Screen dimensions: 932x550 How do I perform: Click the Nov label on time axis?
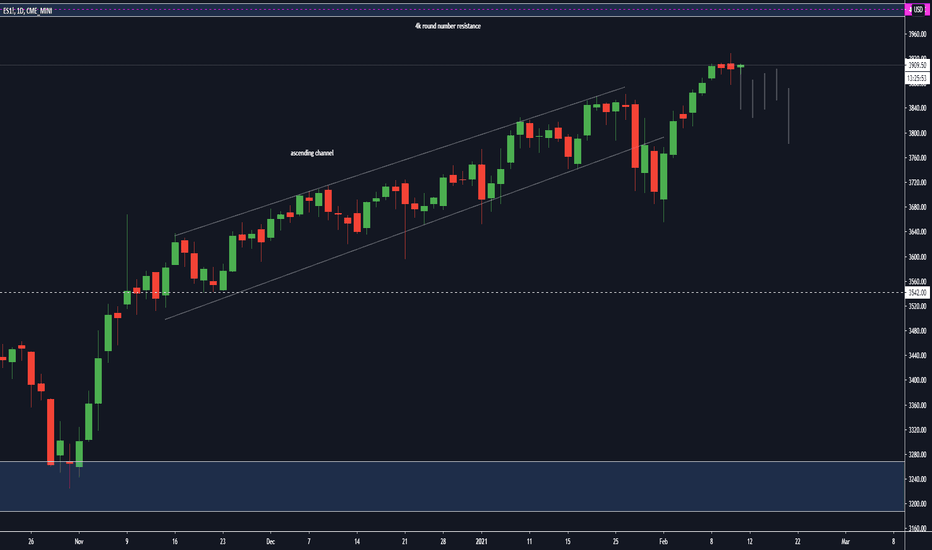[x=79, y=542]
